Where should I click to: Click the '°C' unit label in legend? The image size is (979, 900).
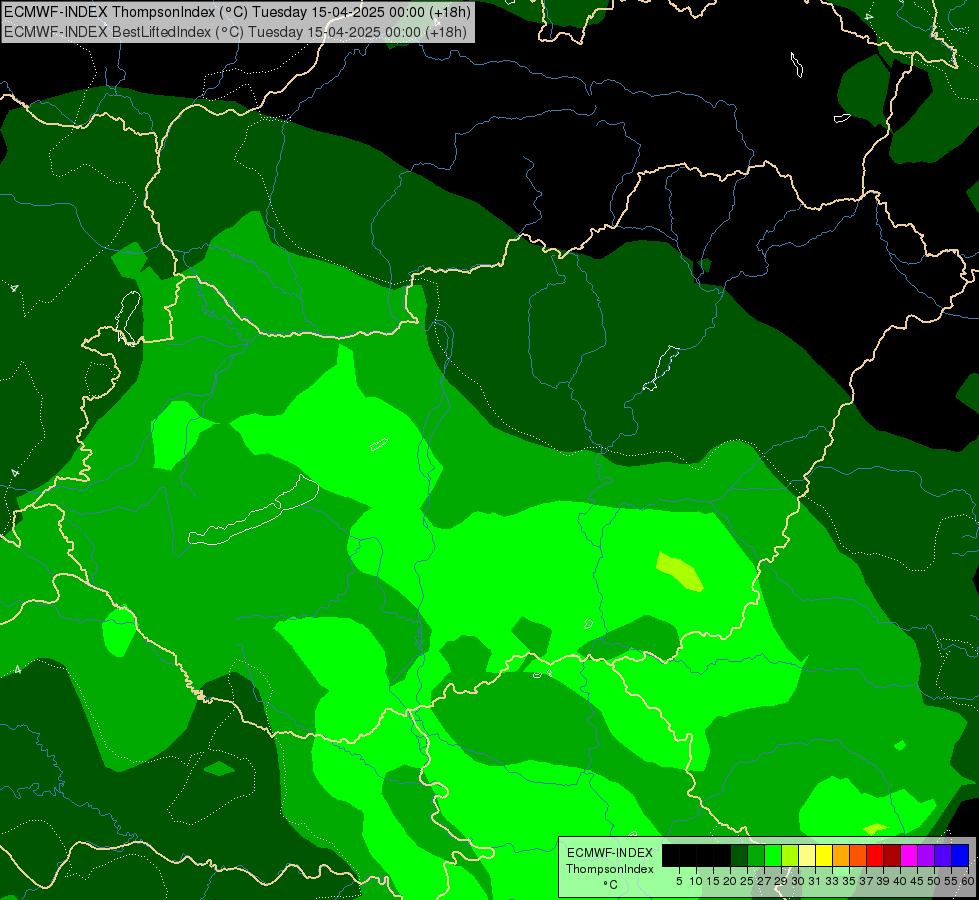tap(610, 885)
